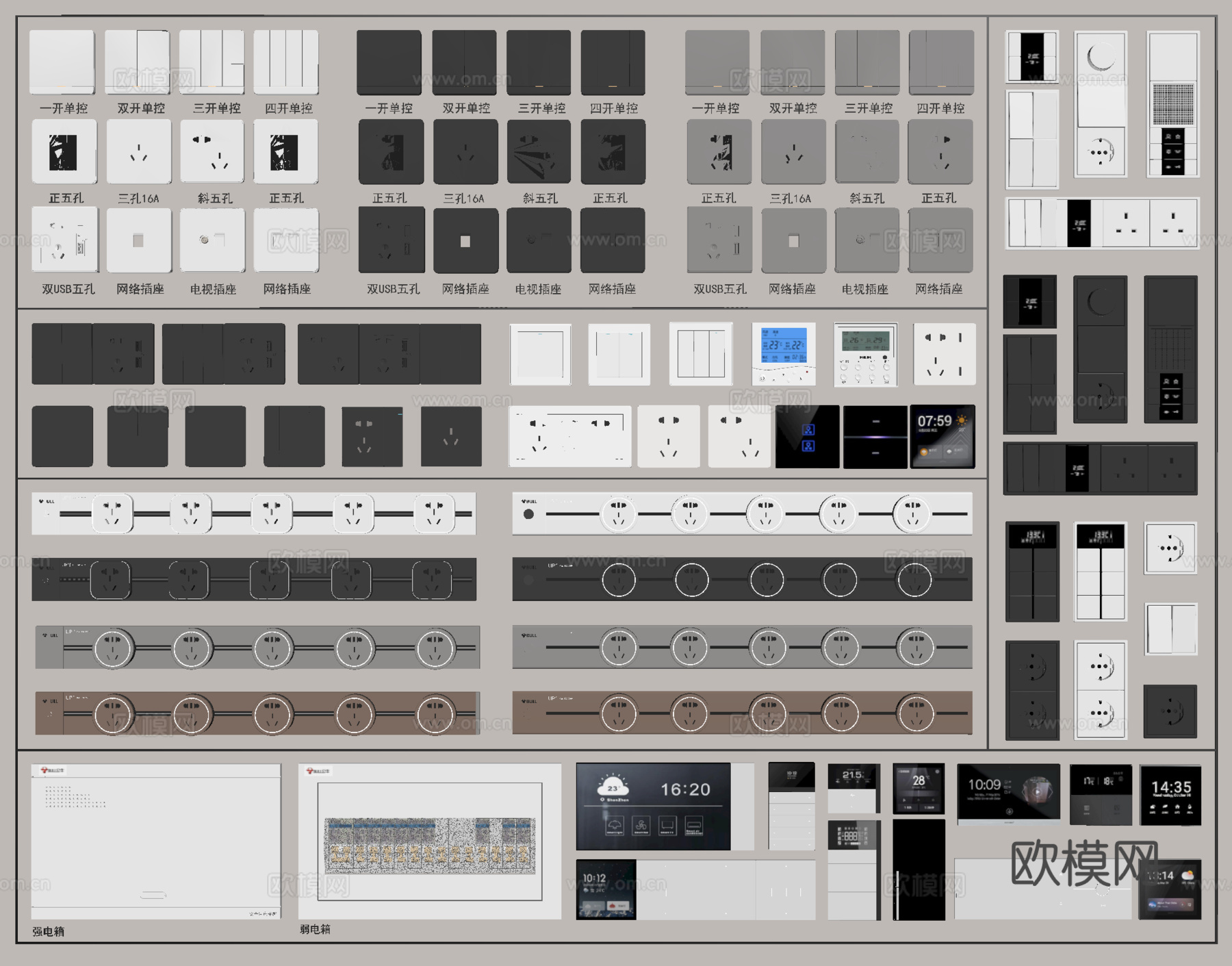The width and height of the screenshot is (1232, 966).
Task: Open the 强电箱 distribution box model
Action: click(x=156, y=841)
